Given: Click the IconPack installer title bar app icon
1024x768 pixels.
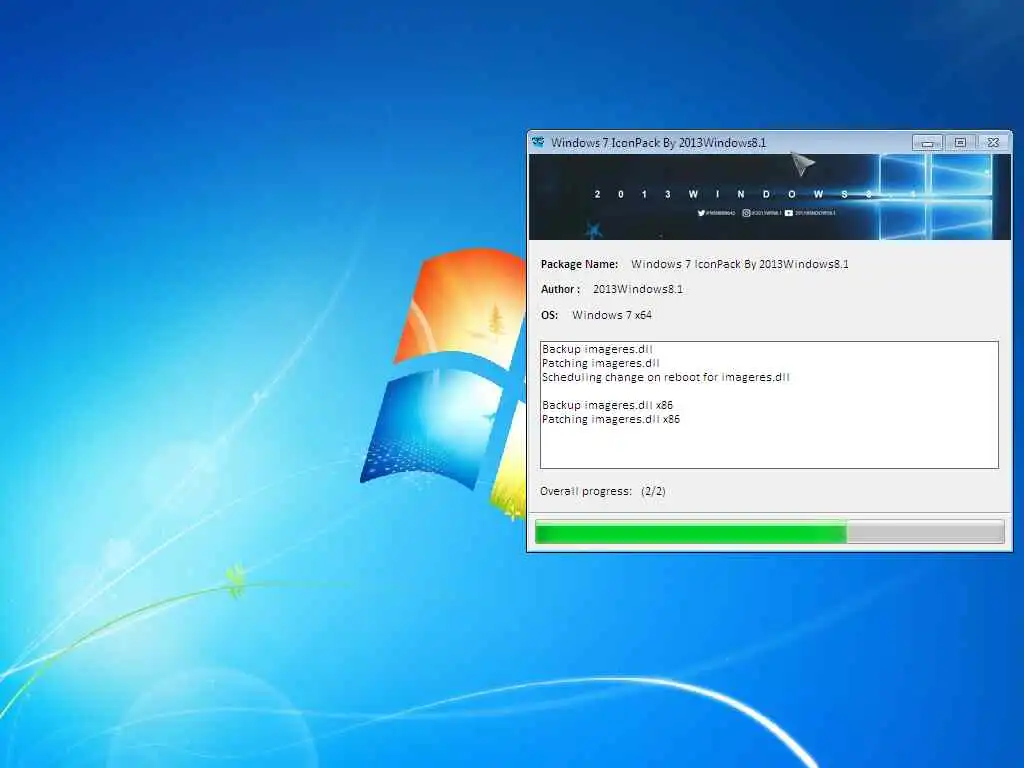Looking at the screenshot, I should [538, 142].
